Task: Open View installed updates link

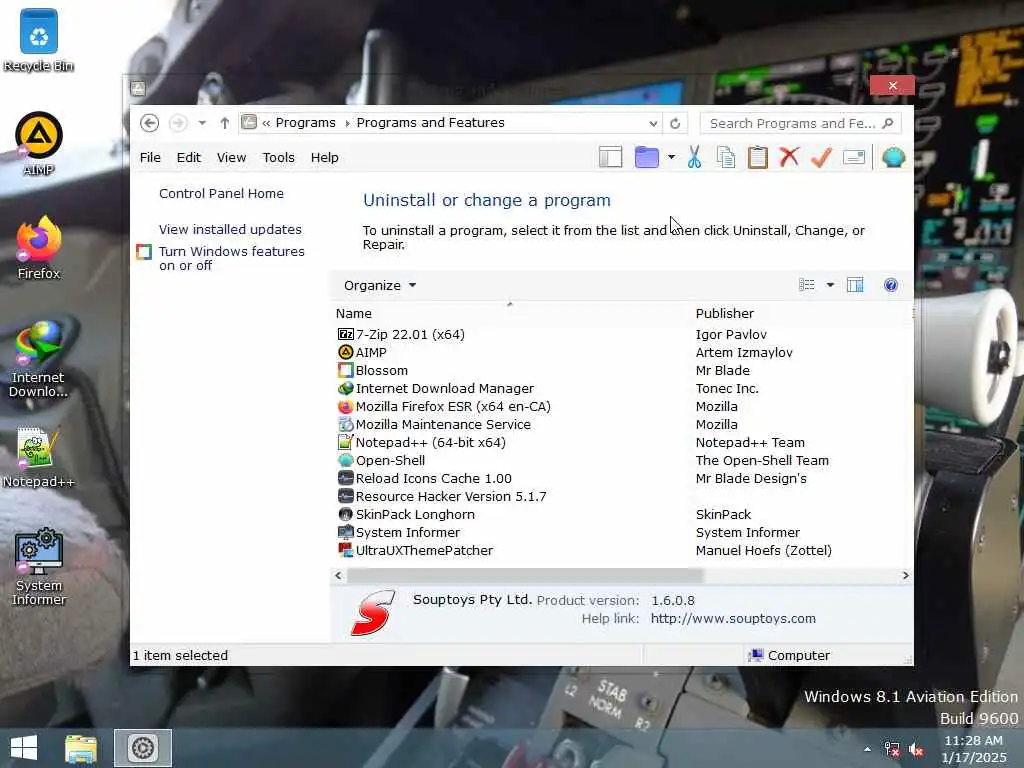Action: click(231, 230)
